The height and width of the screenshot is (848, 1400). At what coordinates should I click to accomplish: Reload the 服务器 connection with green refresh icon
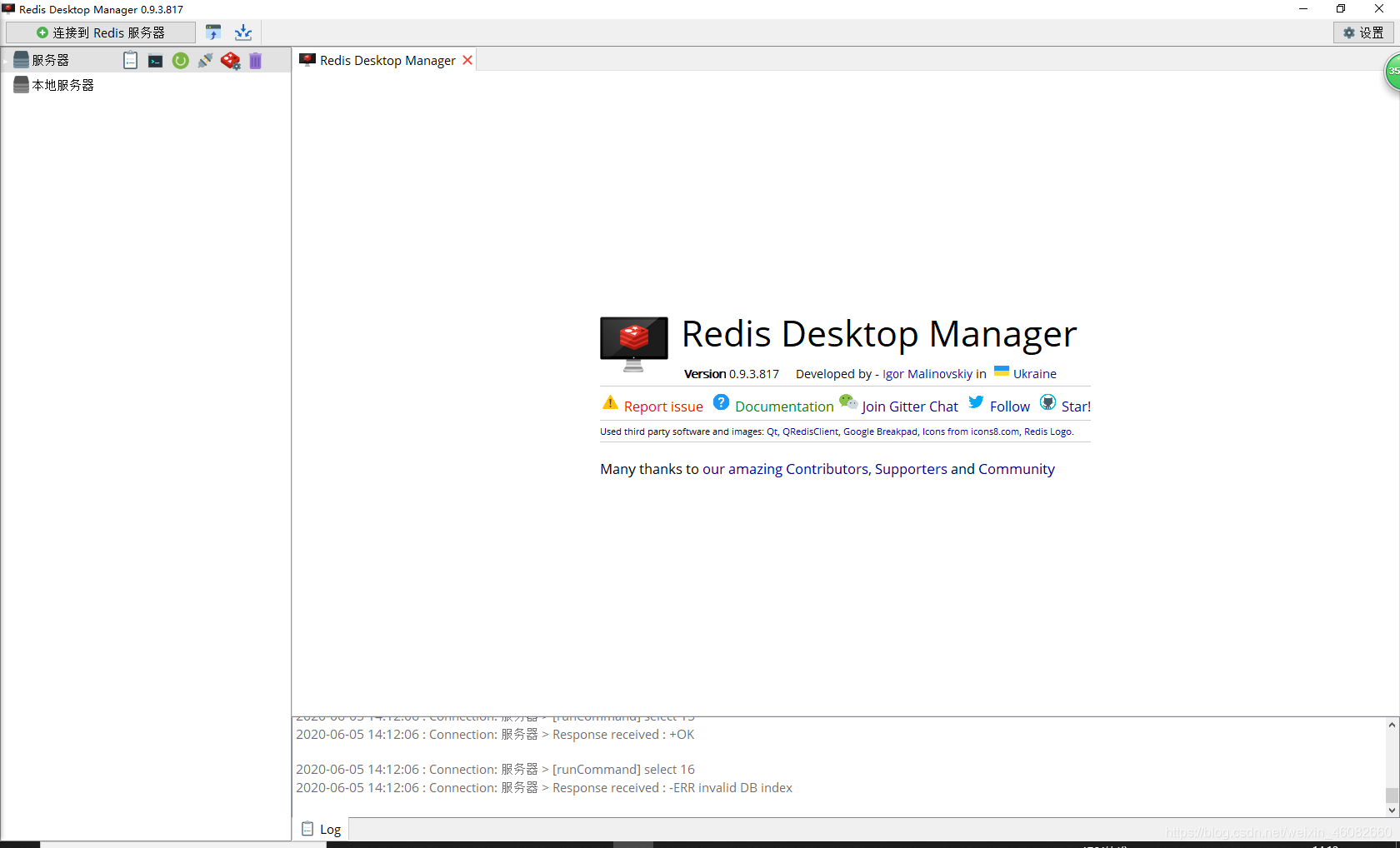tap(180, 61)
